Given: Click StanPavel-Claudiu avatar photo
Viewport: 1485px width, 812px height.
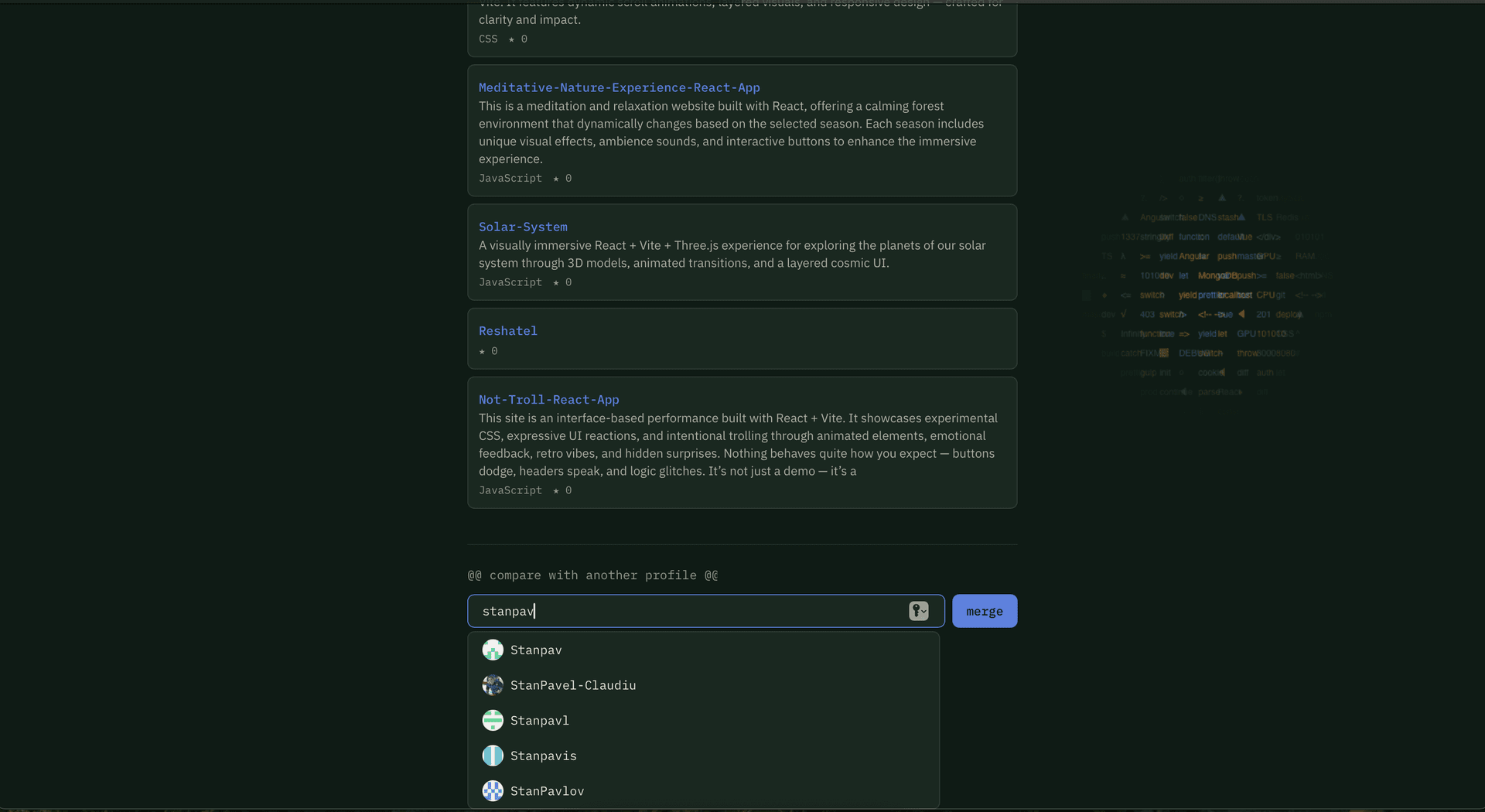Looking at the screenshot, I should point(493,685).
